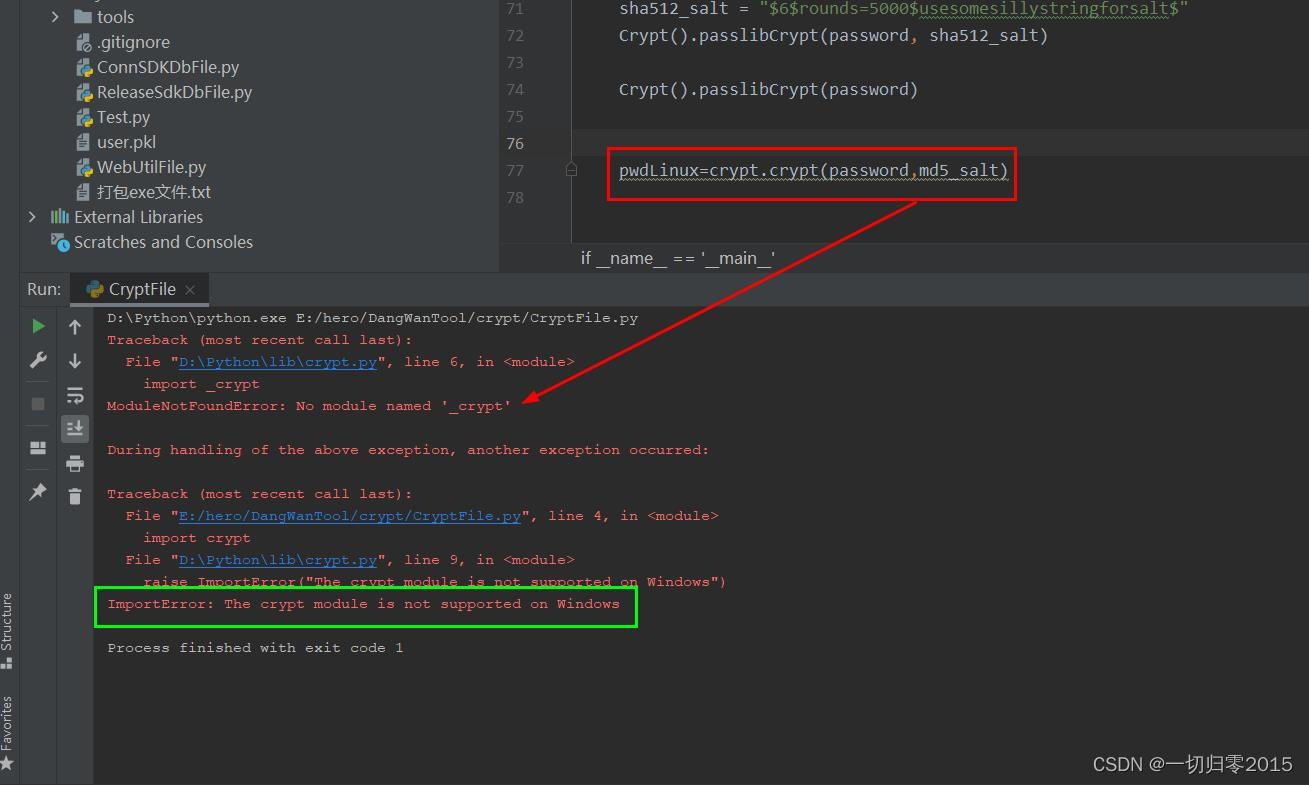Select Scratches and Consoles in the sidebar
The image size is (1309, 785).
[x=163, y=241]
